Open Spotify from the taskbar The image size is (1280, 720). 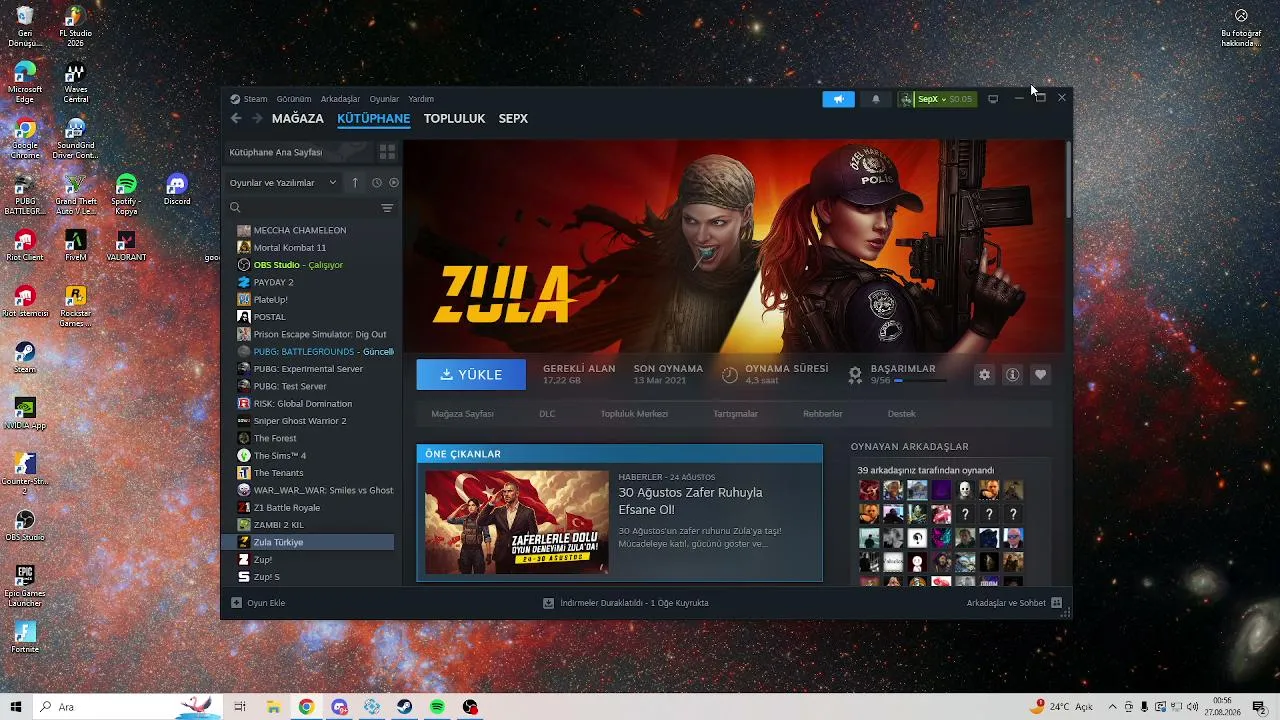point(437,707)
